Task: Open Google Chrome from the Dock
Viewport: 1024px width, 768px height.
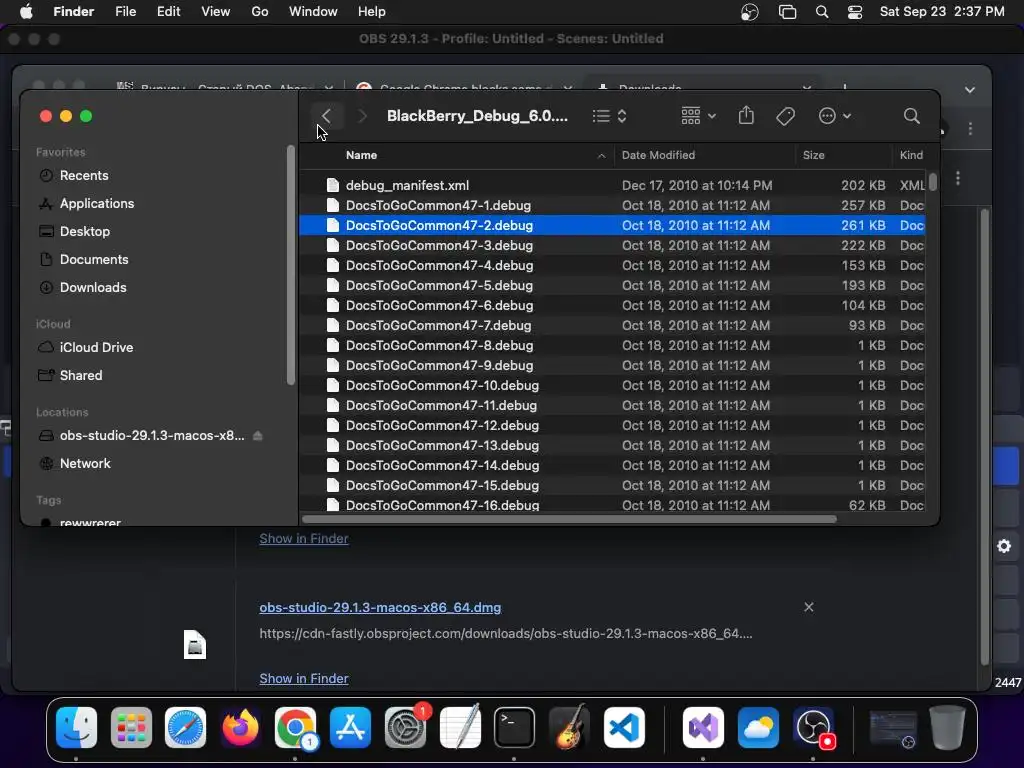Action: [x=296, y=727]
